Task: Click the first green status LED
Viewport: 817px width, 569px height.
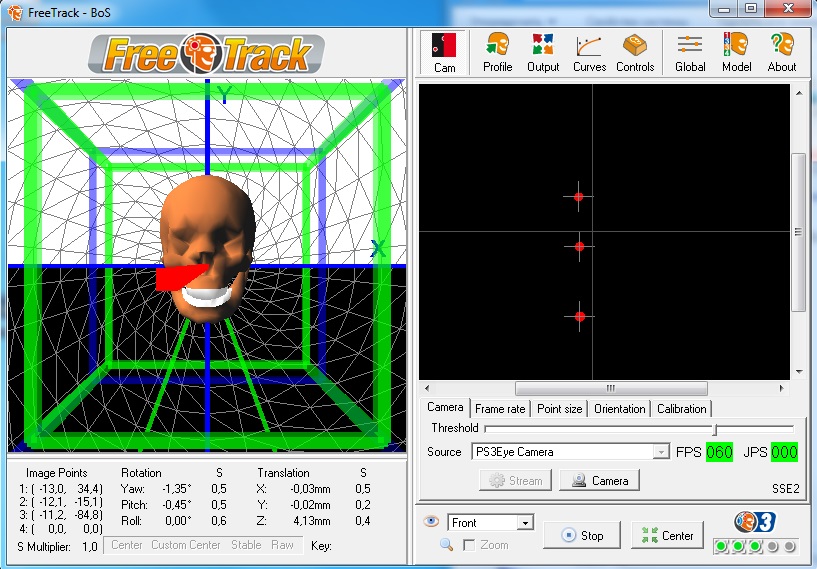Action: tap(721, 546)
